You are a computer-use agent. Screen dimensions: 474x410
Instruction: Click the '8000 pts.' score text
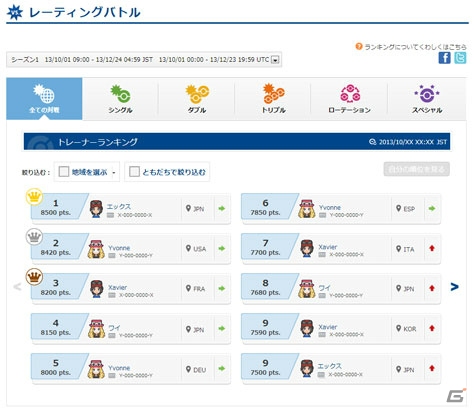56,373
